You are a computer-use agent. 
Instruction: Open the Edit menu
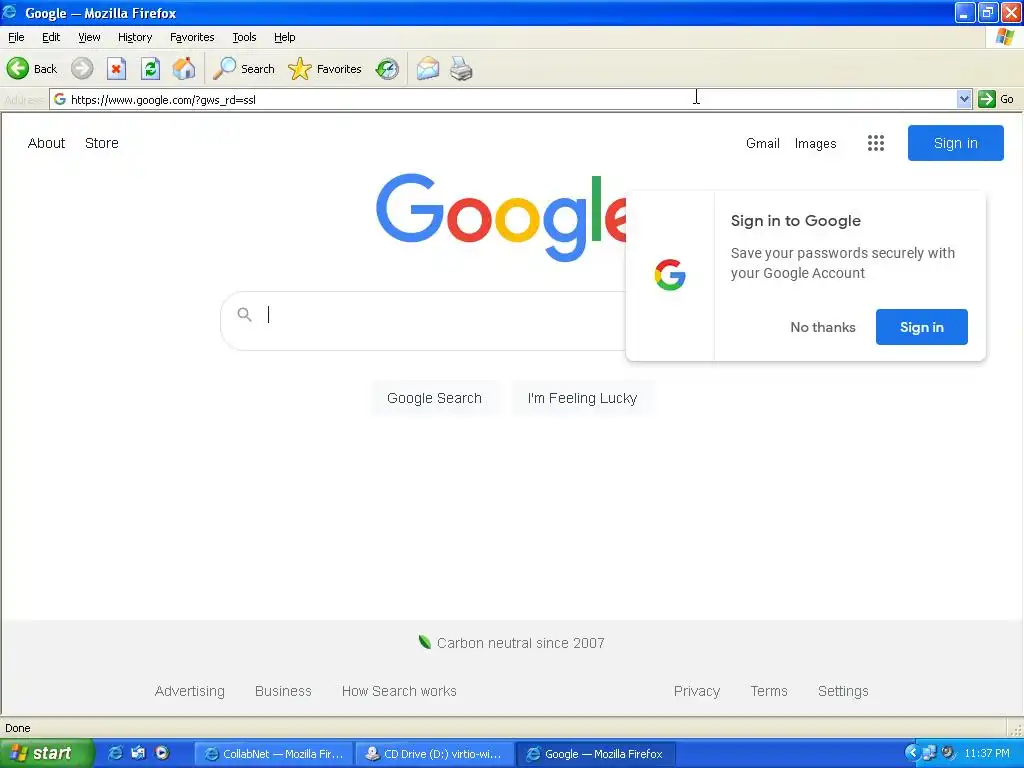pyautogui.click(x=51, y=37)
